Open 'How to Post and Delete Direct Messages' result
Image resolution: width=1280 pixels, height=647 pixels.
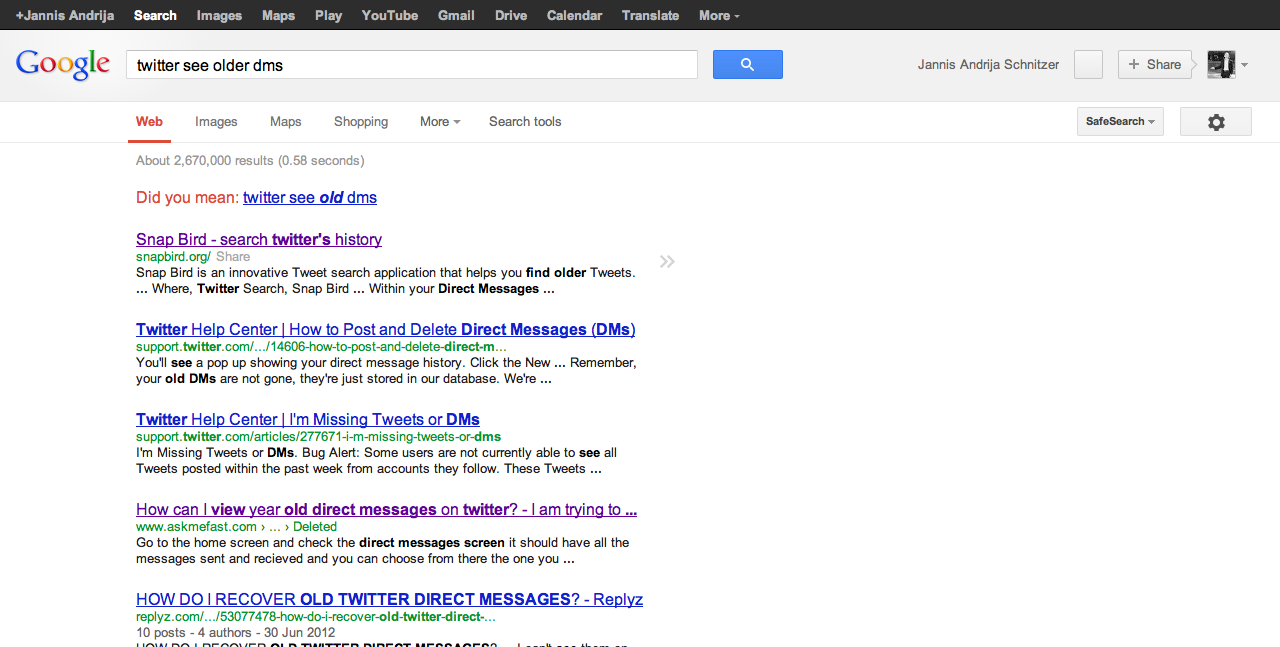pos(385,330)
